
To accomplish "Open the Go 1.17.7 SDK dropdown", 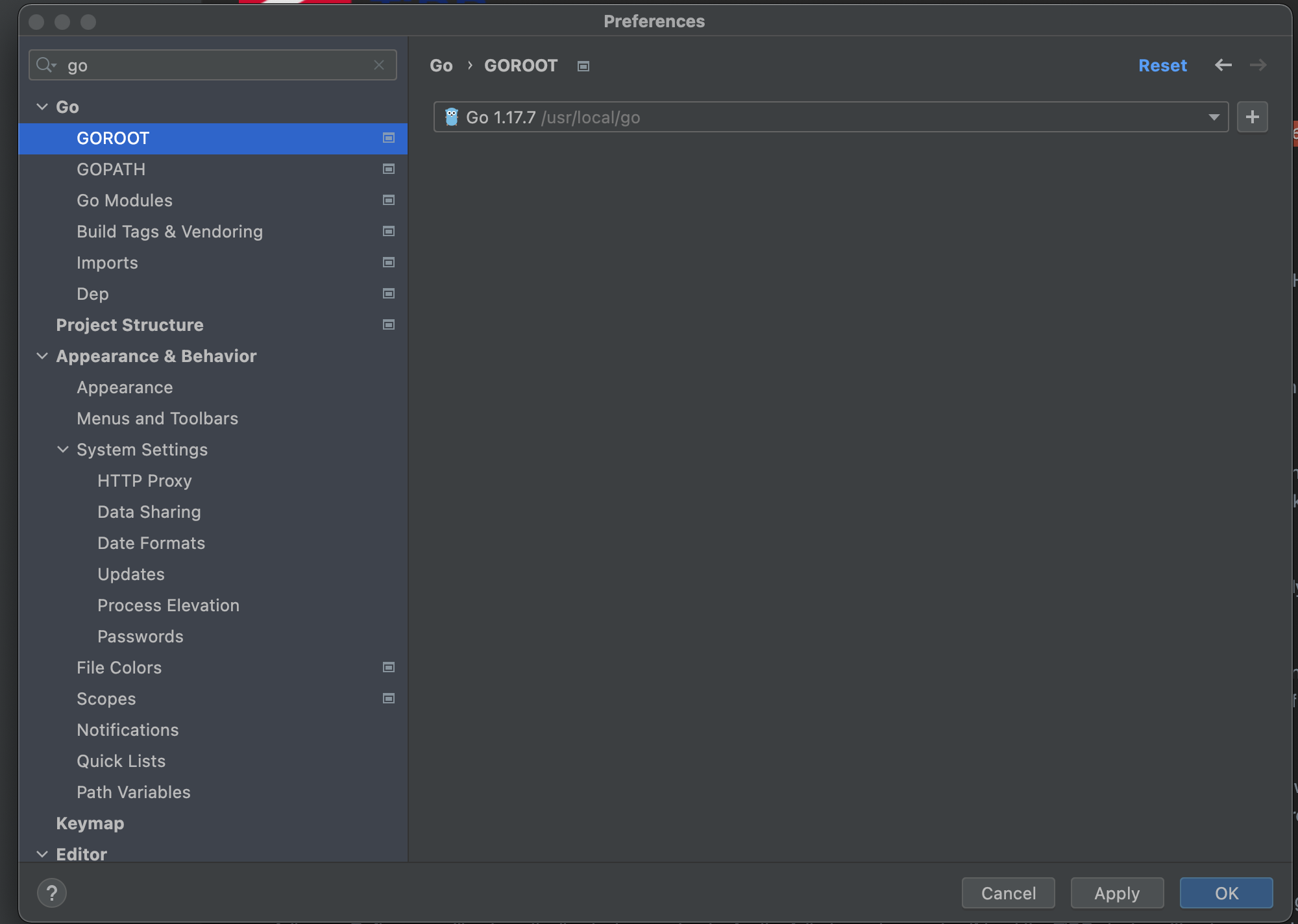I will point(1213,117).
